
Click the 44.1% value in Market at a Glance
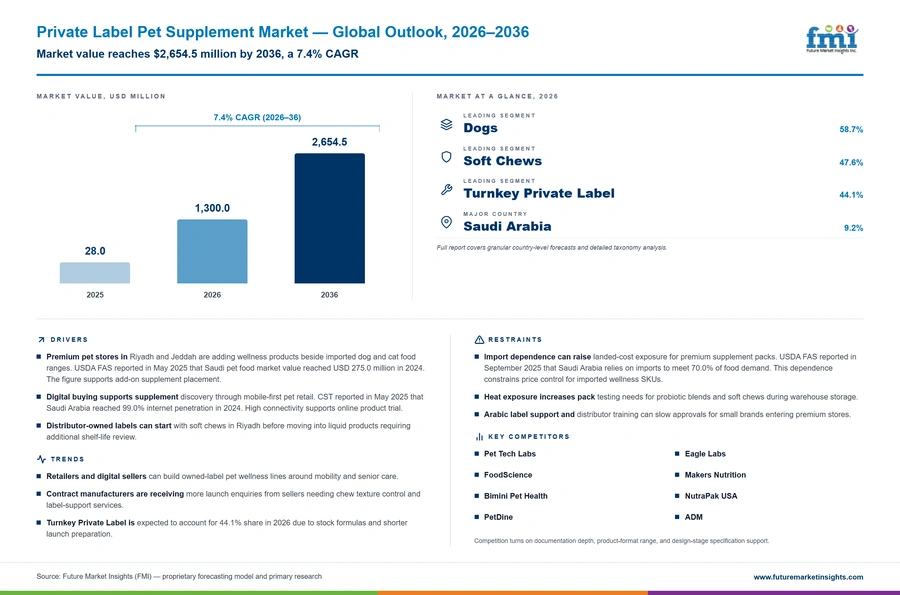point(851,195)
